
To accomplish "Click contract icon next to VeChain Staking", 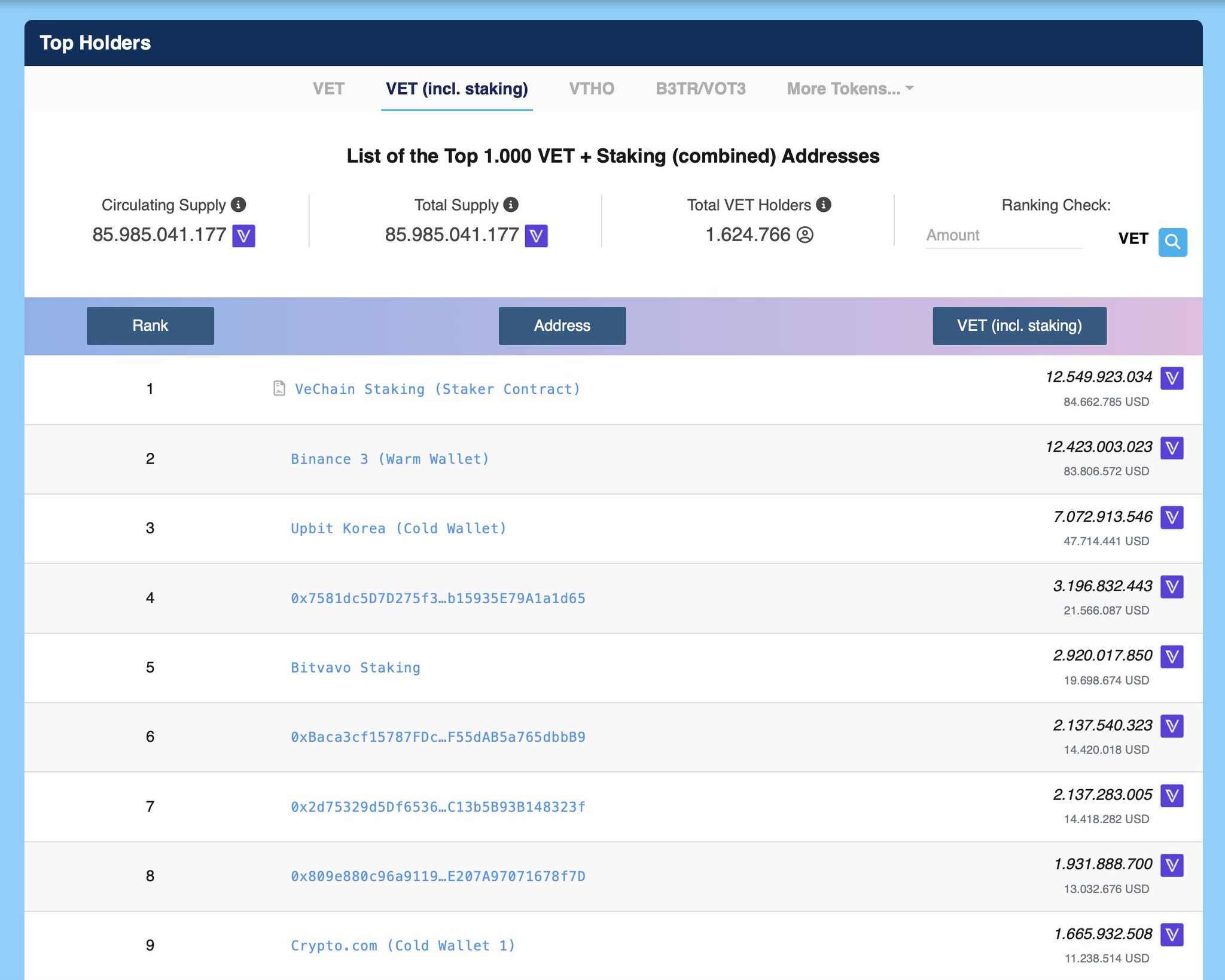I will pyautogui.click(x=279, y=388).
